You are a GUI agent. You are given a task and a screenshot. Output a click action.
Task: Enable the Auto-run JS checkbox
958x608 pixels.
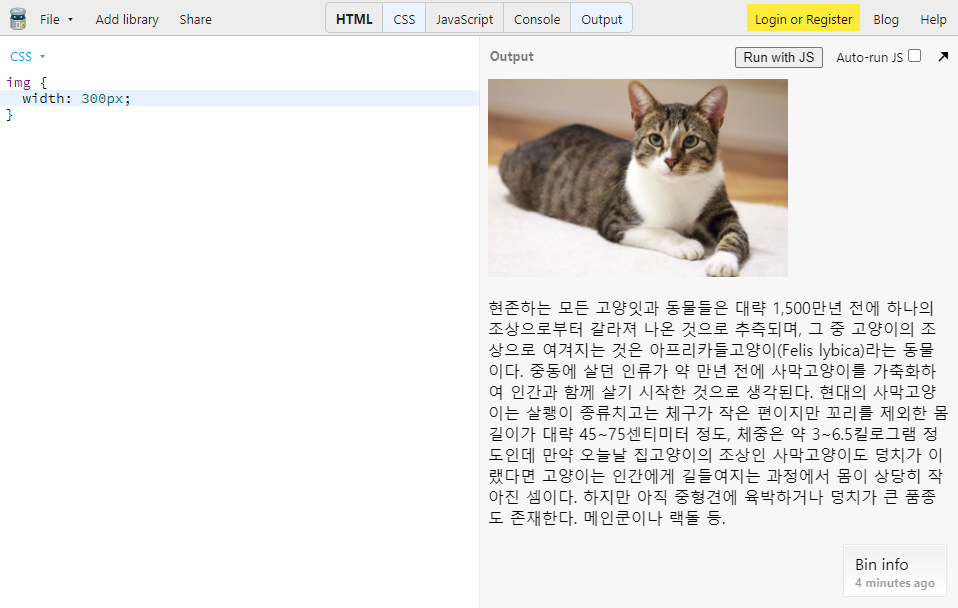pos(915,56)
